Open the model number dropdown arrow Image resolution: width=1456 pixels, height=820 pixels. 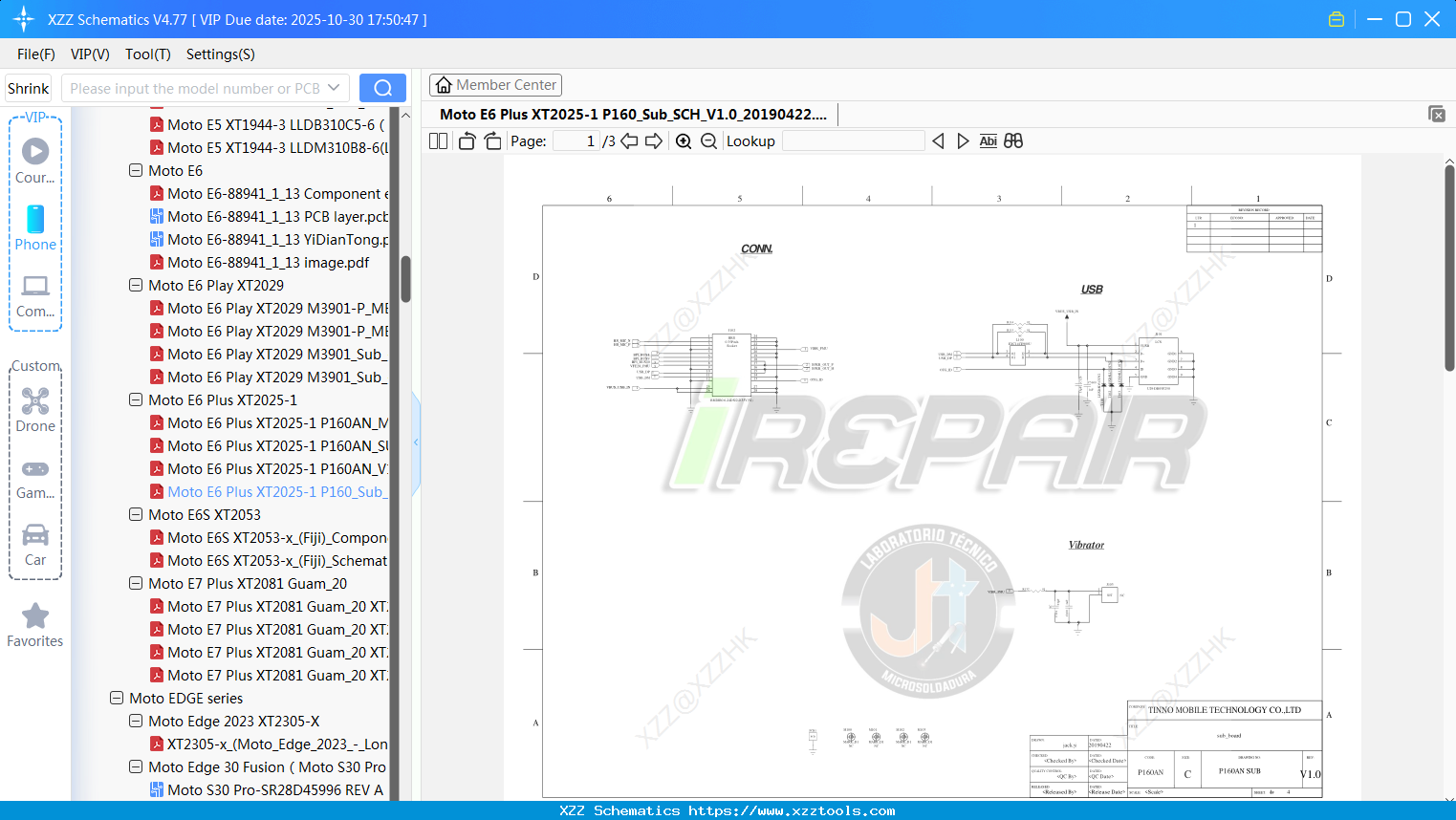[x=334, y=88]
